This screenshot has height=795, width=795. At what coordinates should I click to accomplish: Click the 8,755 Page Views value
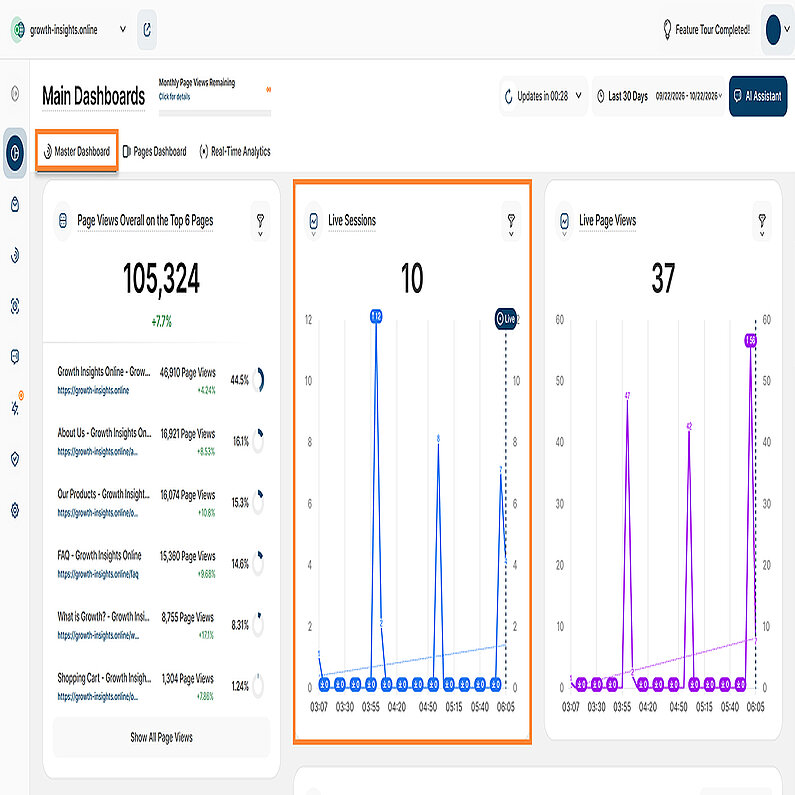(x=188, y=618)
